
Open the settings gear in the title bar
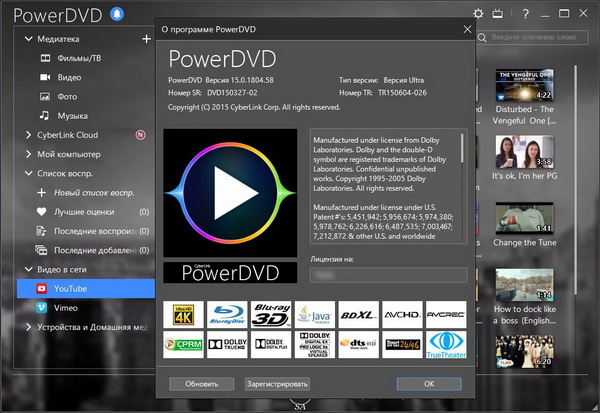[478, 14]
